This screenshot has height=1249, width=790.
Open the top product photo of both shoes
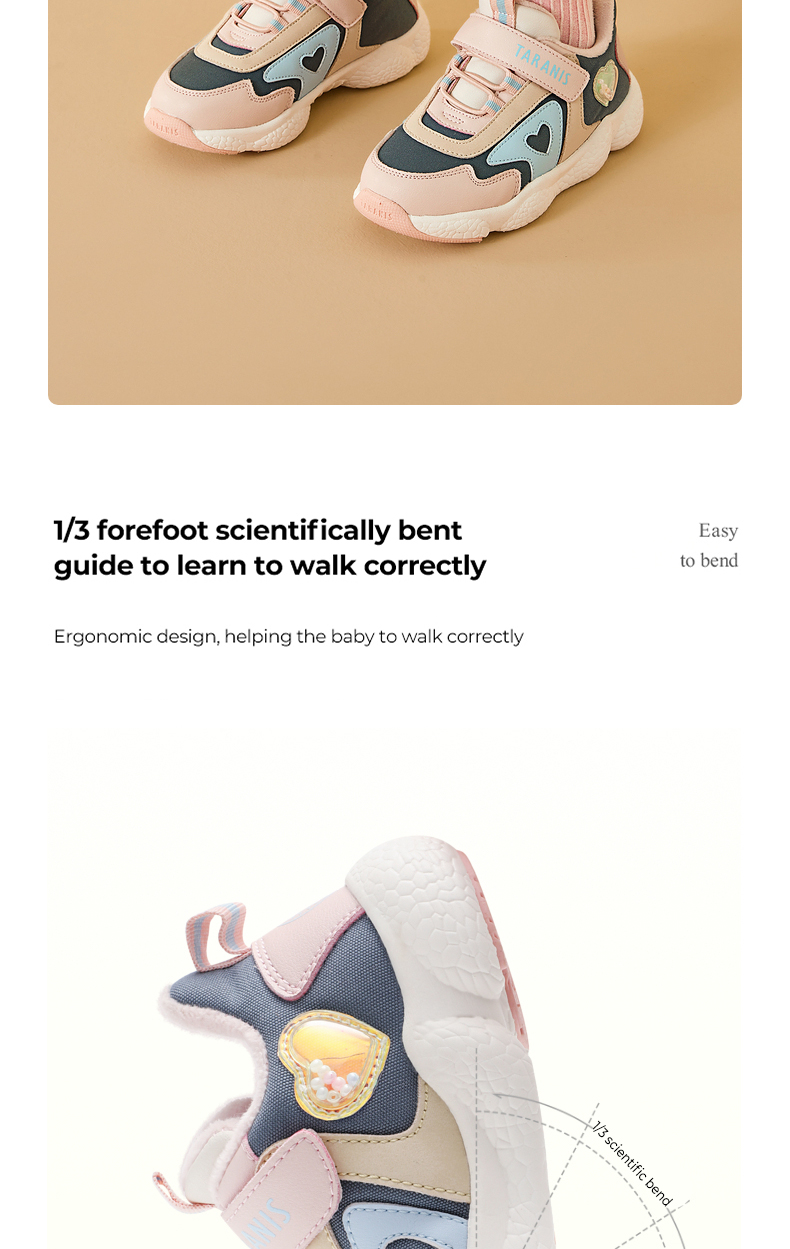[395, 202]
